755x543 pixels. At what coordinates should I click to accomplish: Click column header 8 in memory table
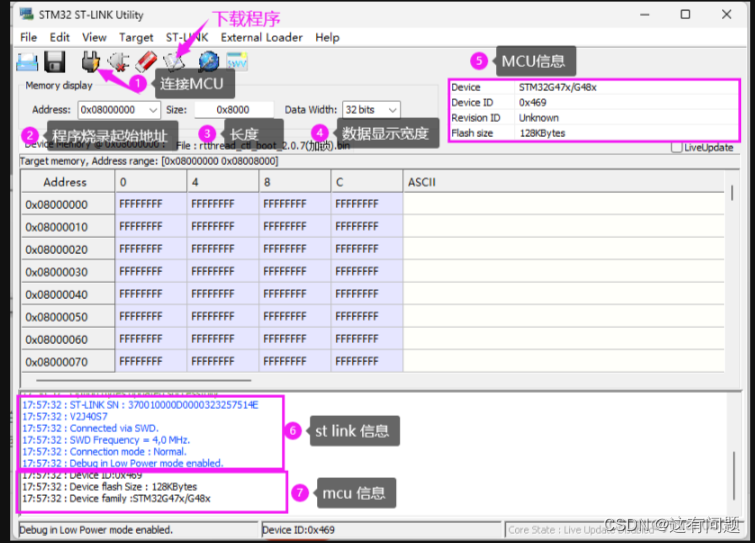[x=295, y=182]
